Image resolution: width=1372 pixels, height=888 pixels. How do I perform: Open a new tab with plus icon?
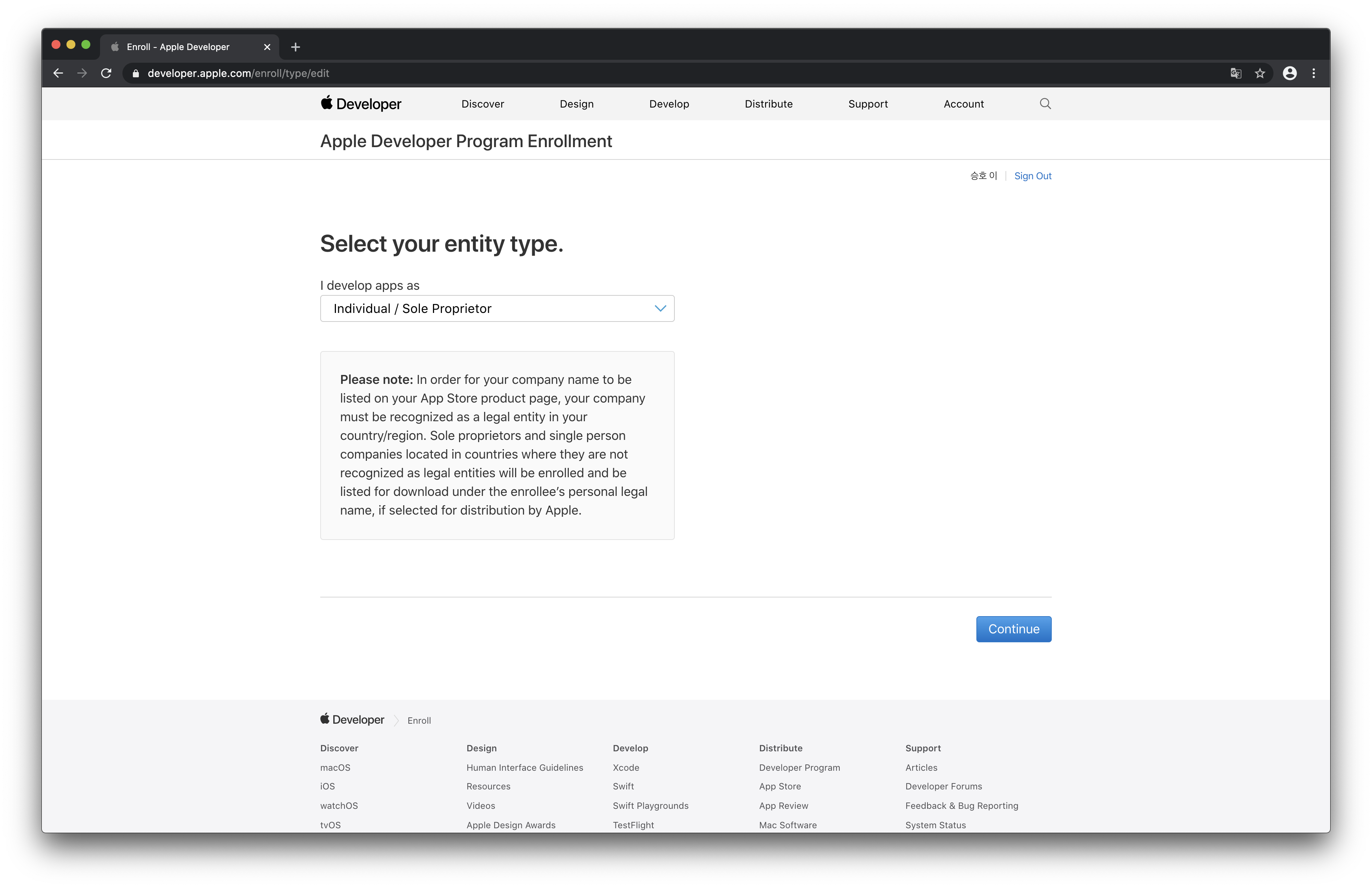tap(296, 47)
